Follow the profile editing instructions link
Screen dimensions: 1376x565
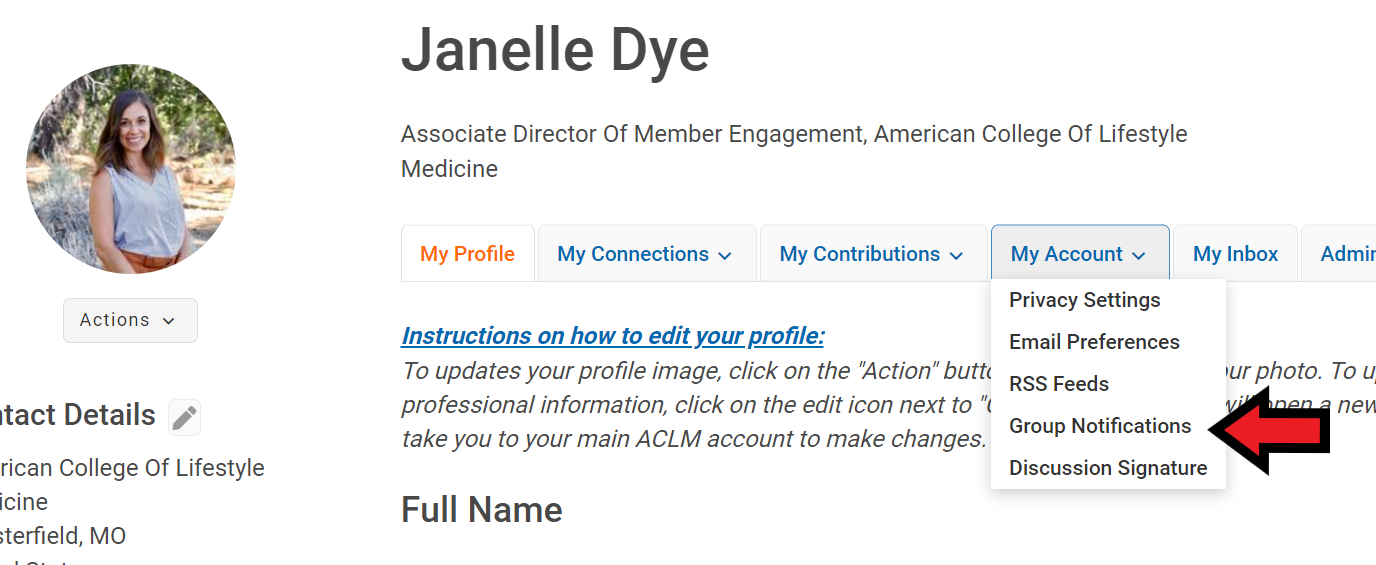(612, 336)
